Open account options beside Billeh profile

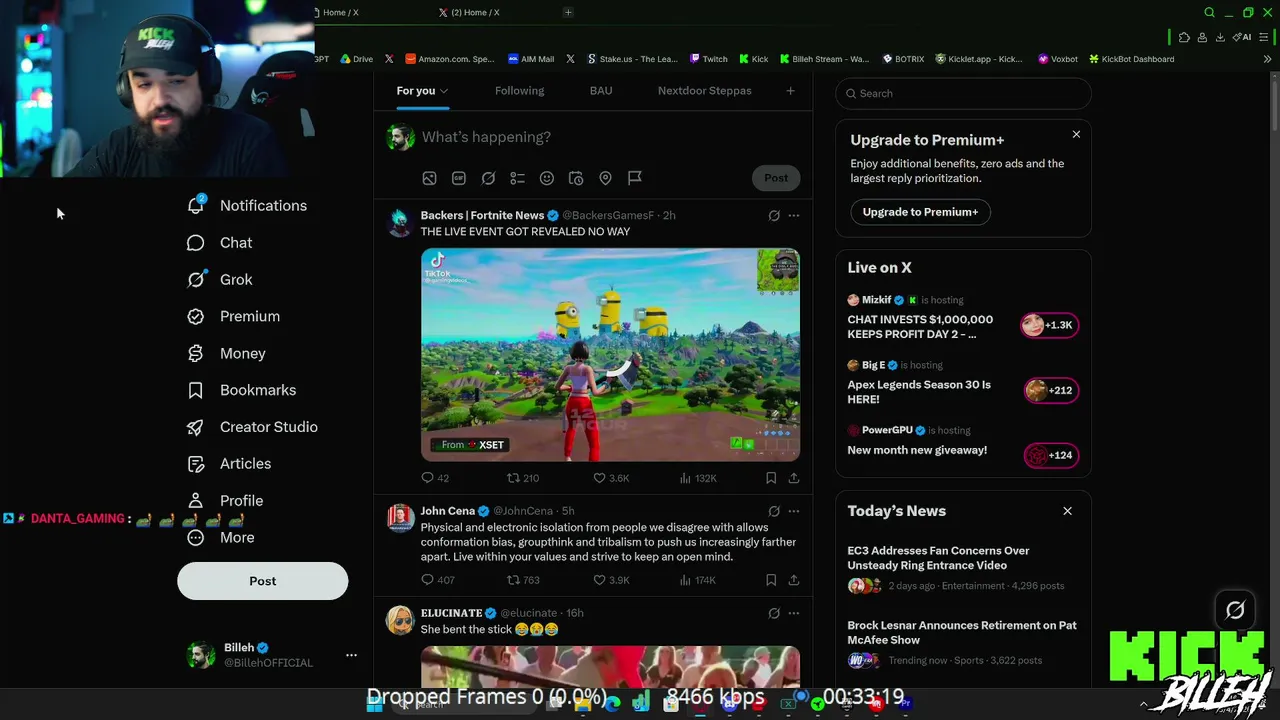coord(351,655)
